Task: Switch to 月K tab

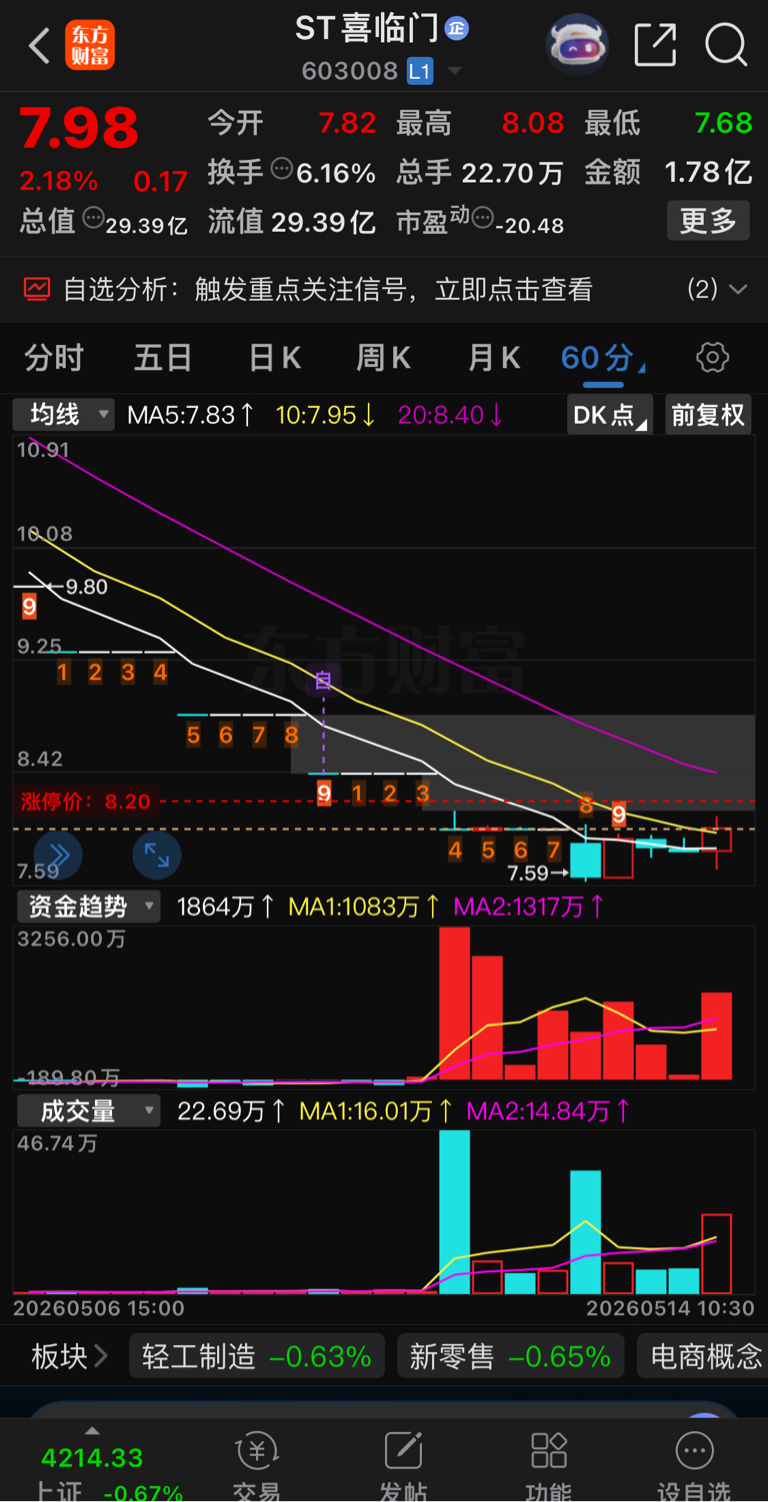Action: [x=494, y=358]
